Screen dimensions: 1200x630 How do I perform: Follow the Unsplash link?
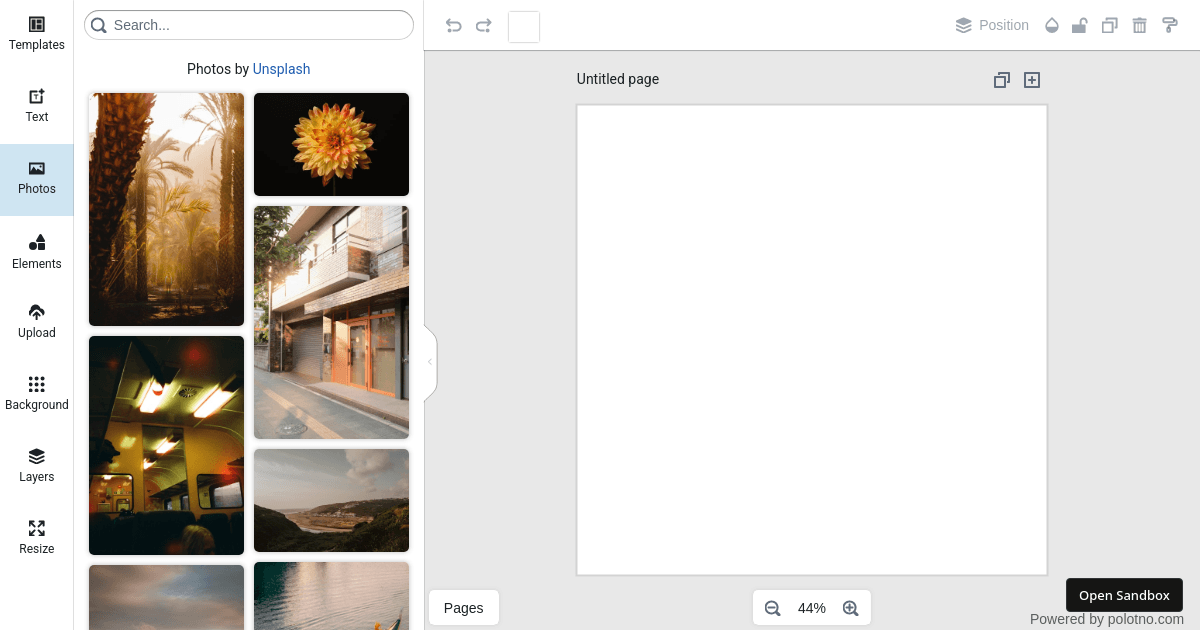(281, 69)
